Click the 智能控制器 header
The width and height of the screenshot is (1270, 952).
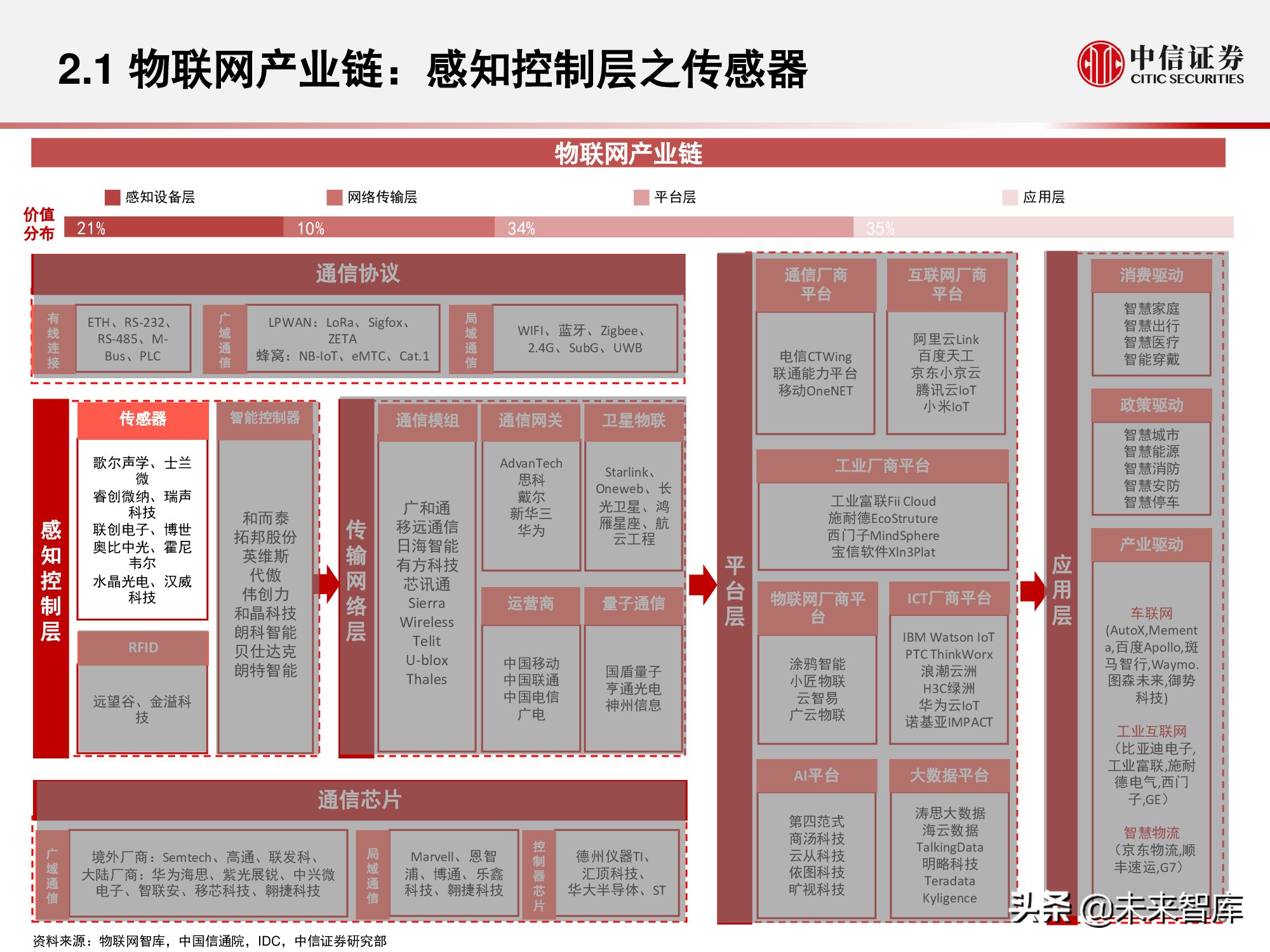pos(265,418)
